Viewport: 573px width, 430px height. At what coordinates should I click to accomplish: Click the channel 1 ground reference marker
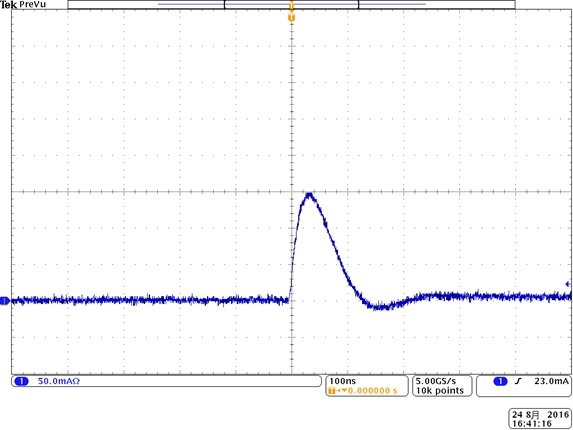coord(4,301)
